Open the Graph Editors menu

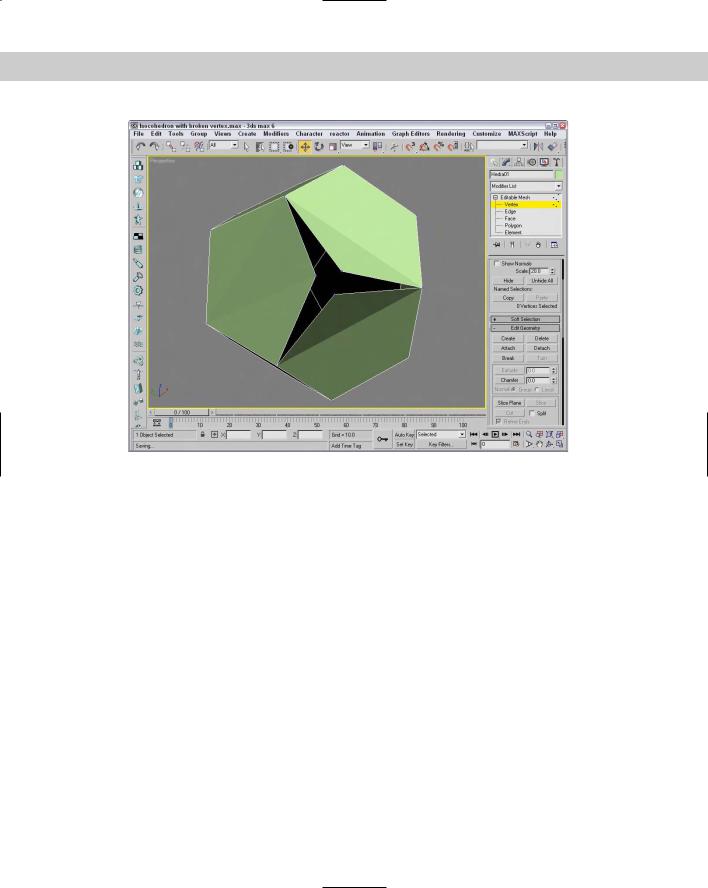(411, 134)
